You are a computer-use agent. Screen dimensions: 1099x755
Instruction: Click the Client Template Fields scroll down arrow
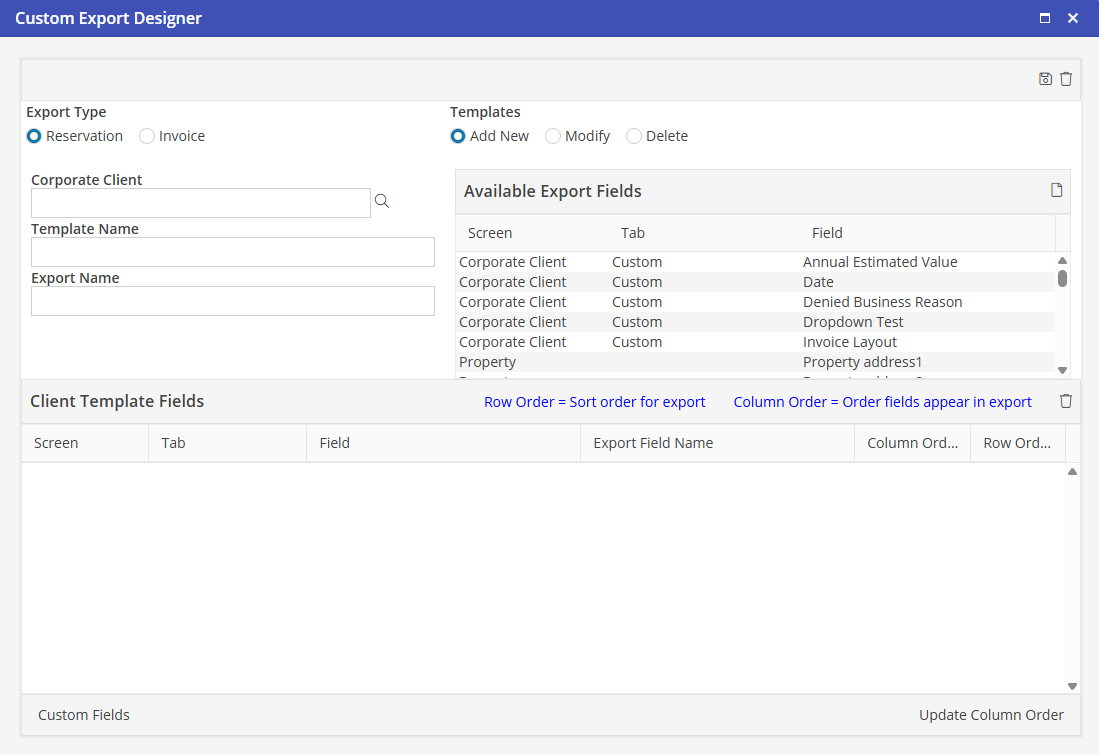pyautogui.click(x=1072, y=686)
